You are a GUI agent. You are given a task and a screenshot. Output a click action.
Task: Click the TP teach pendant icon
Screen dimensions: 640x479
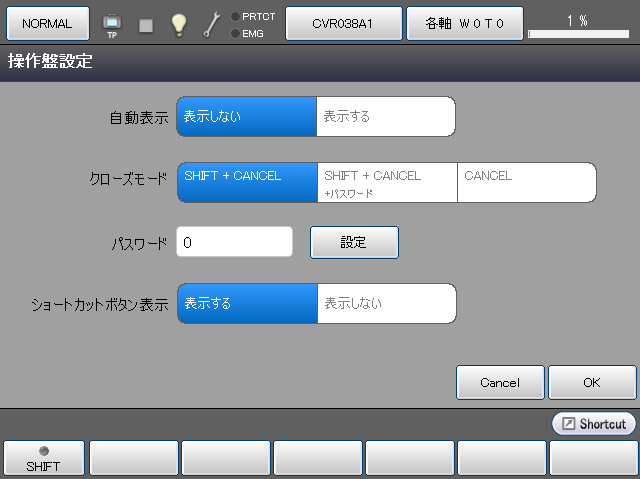click(x=112, y=24)
